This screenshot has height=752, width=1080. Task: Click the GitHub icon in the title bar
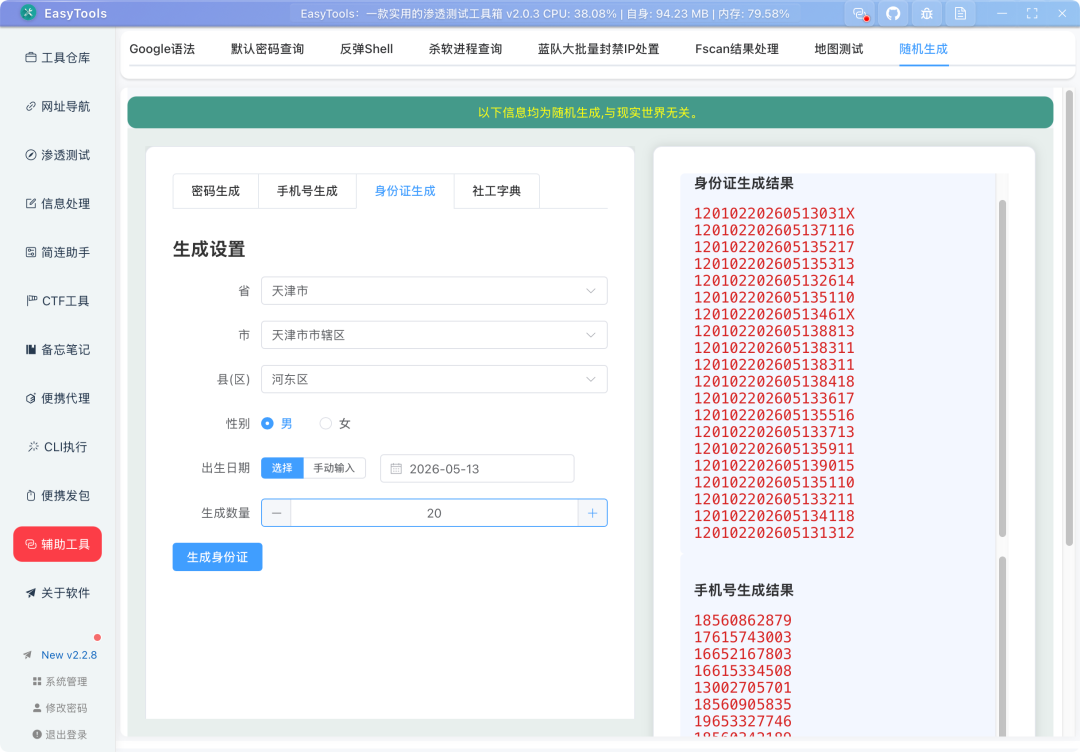(x=893, y=14)
